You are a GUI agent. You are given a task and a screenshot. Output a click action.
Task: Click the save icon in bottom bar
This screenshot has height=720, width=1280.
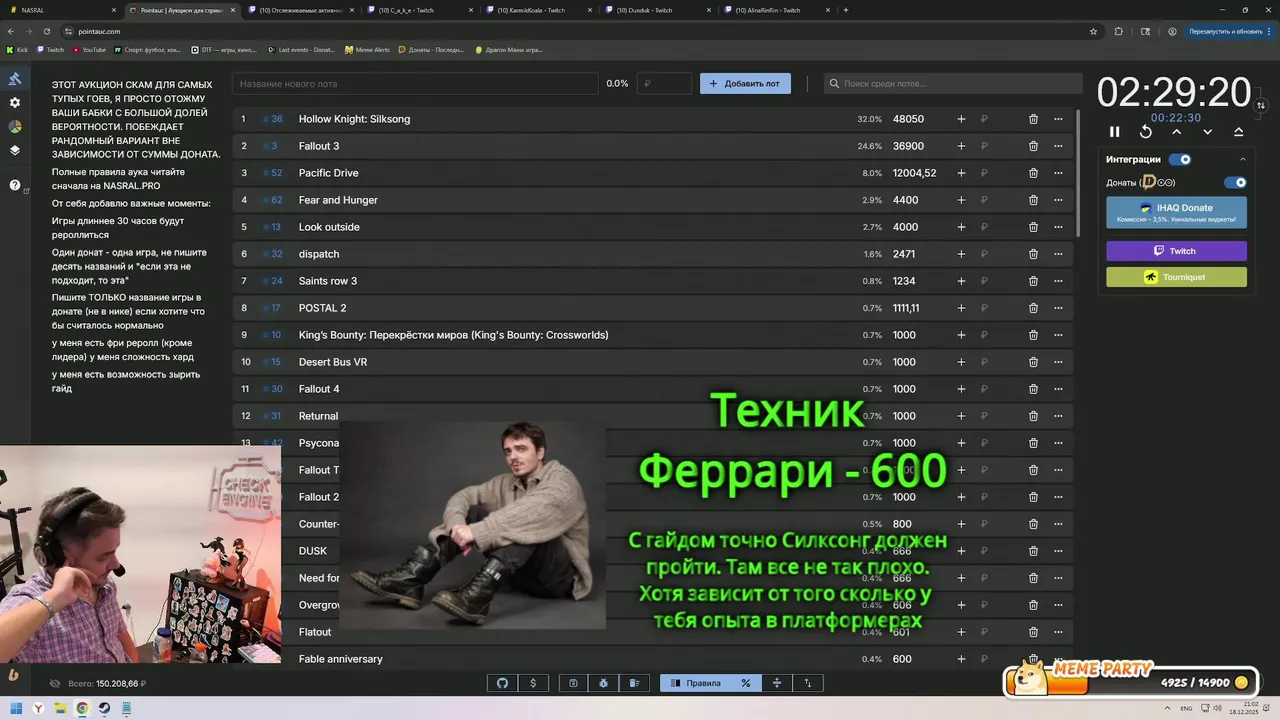(573, 683)
